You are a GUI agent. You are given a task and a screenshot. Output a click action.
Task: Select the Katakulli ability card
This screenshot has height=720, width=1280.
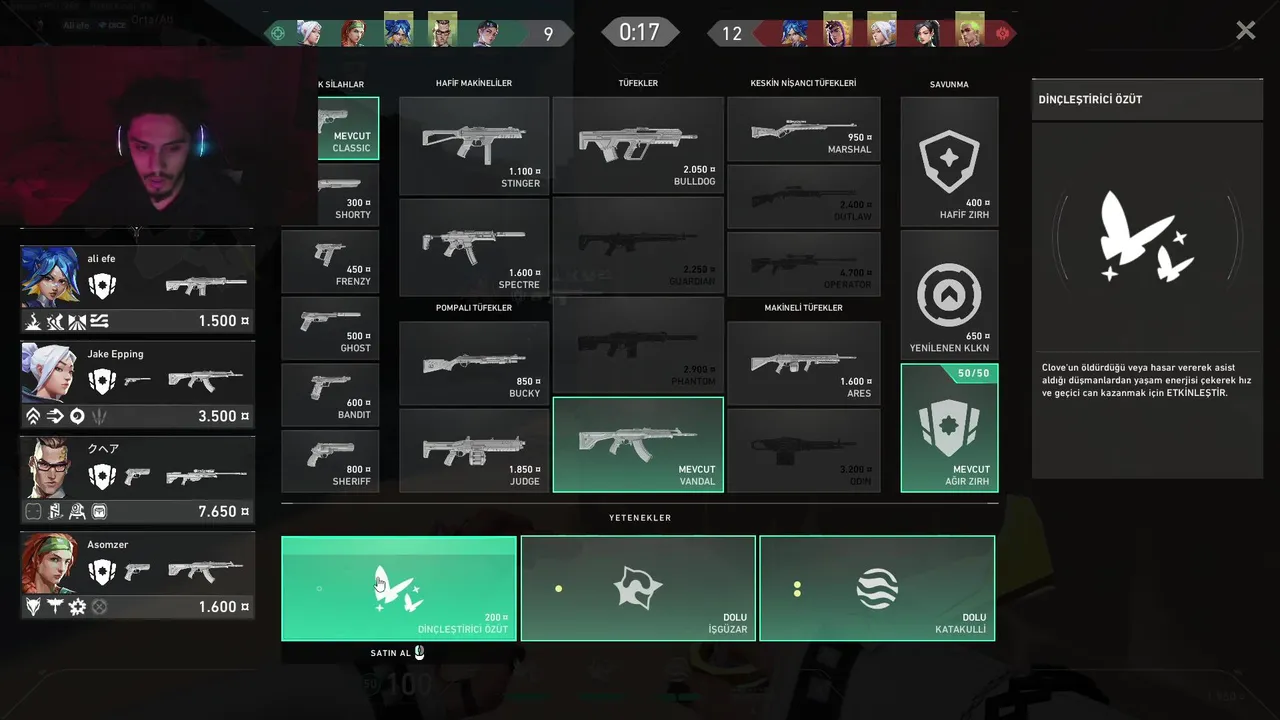tap(877, 588)
